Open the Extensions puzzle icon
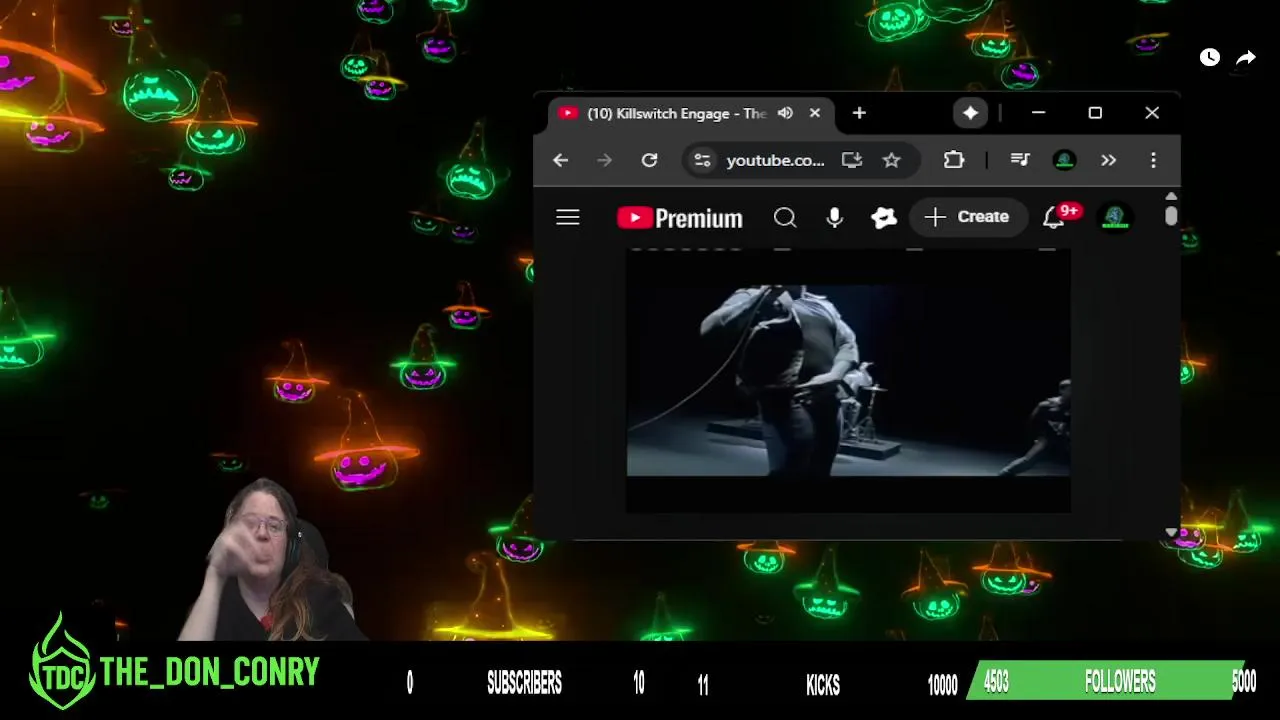Image resolution: width=1280 pixels, height=720 pixels. [954, 160]
